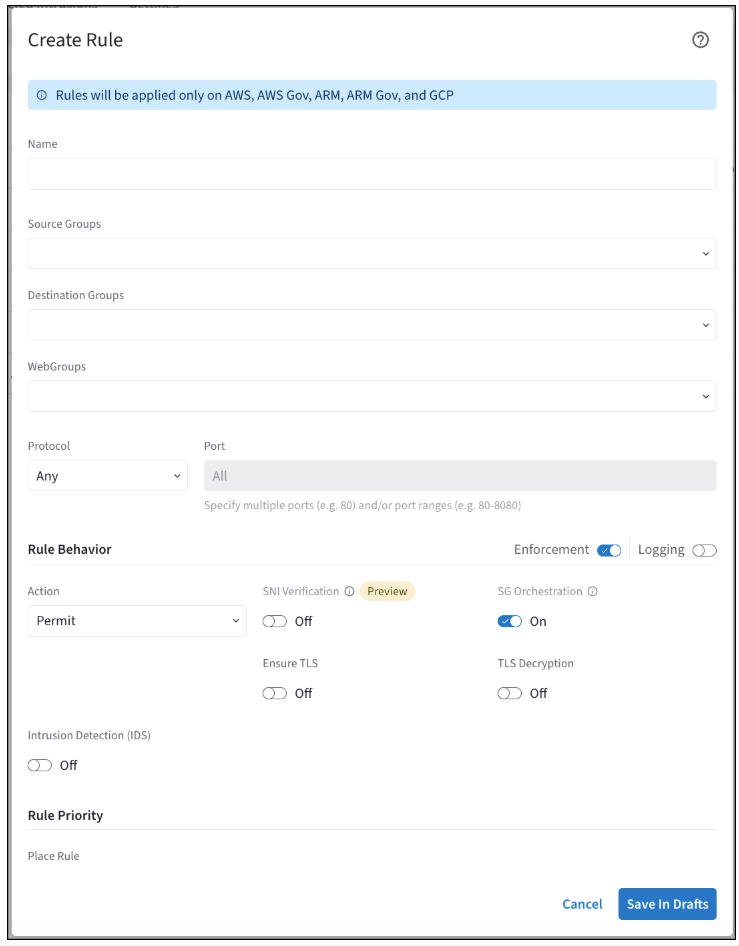Expand the Action dropdown showing Permit
Screen dimensions: 739x946
pyautogui.click(x=137, y=621)
